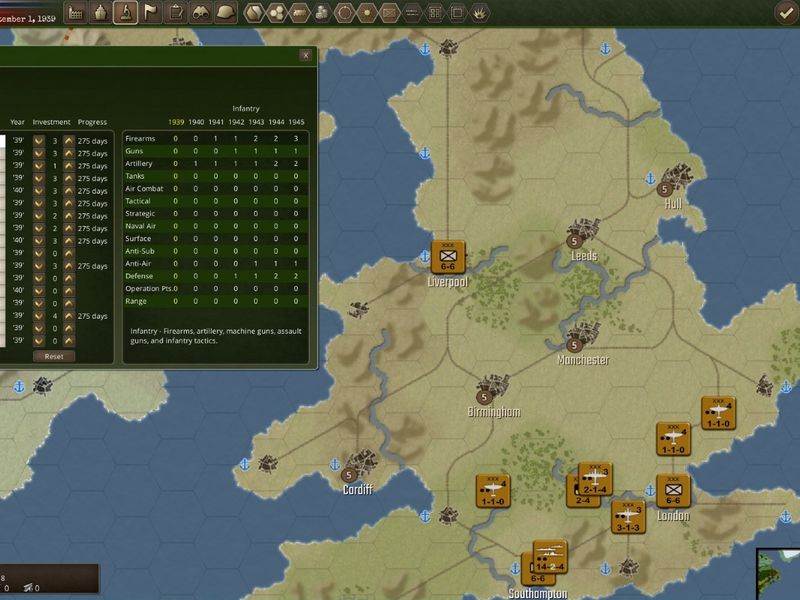Select the Air Combat stat row label
Viewport: 800px width, 600px height.
[x=144, y=188]
